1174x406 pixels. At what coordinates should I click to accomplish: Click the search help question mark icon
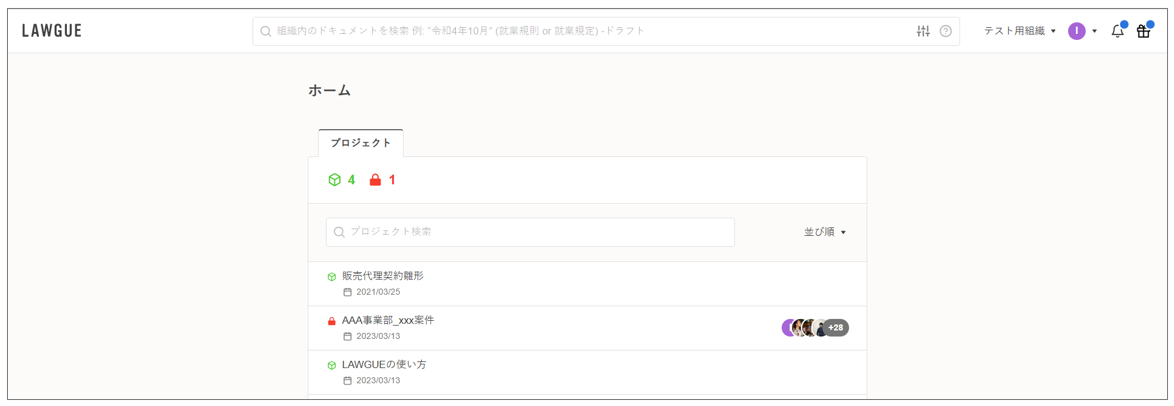pos(946,31)
